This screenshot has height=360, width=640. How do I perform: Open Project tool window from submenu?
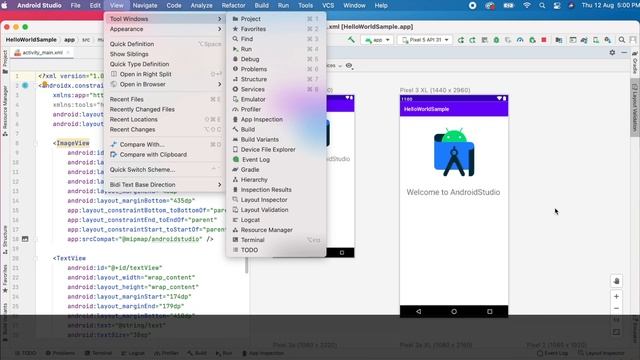276,19
